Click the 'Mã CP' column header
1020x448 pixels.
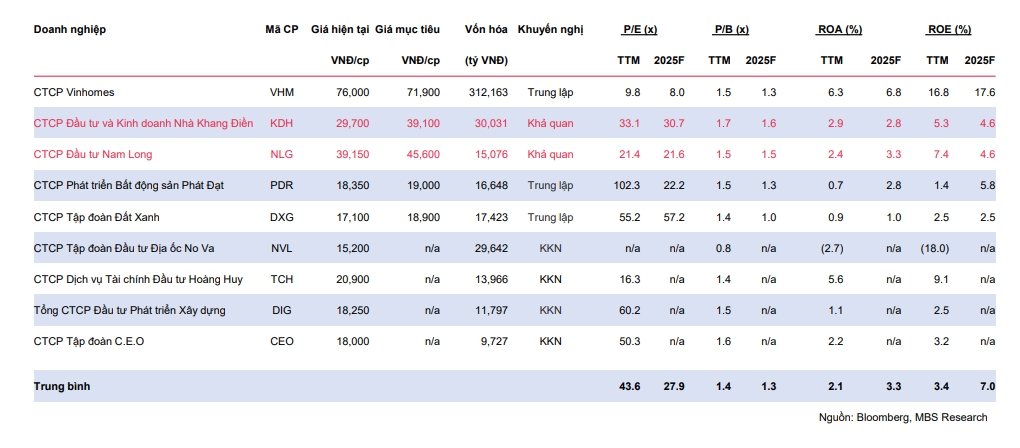[x=282, y=29]
